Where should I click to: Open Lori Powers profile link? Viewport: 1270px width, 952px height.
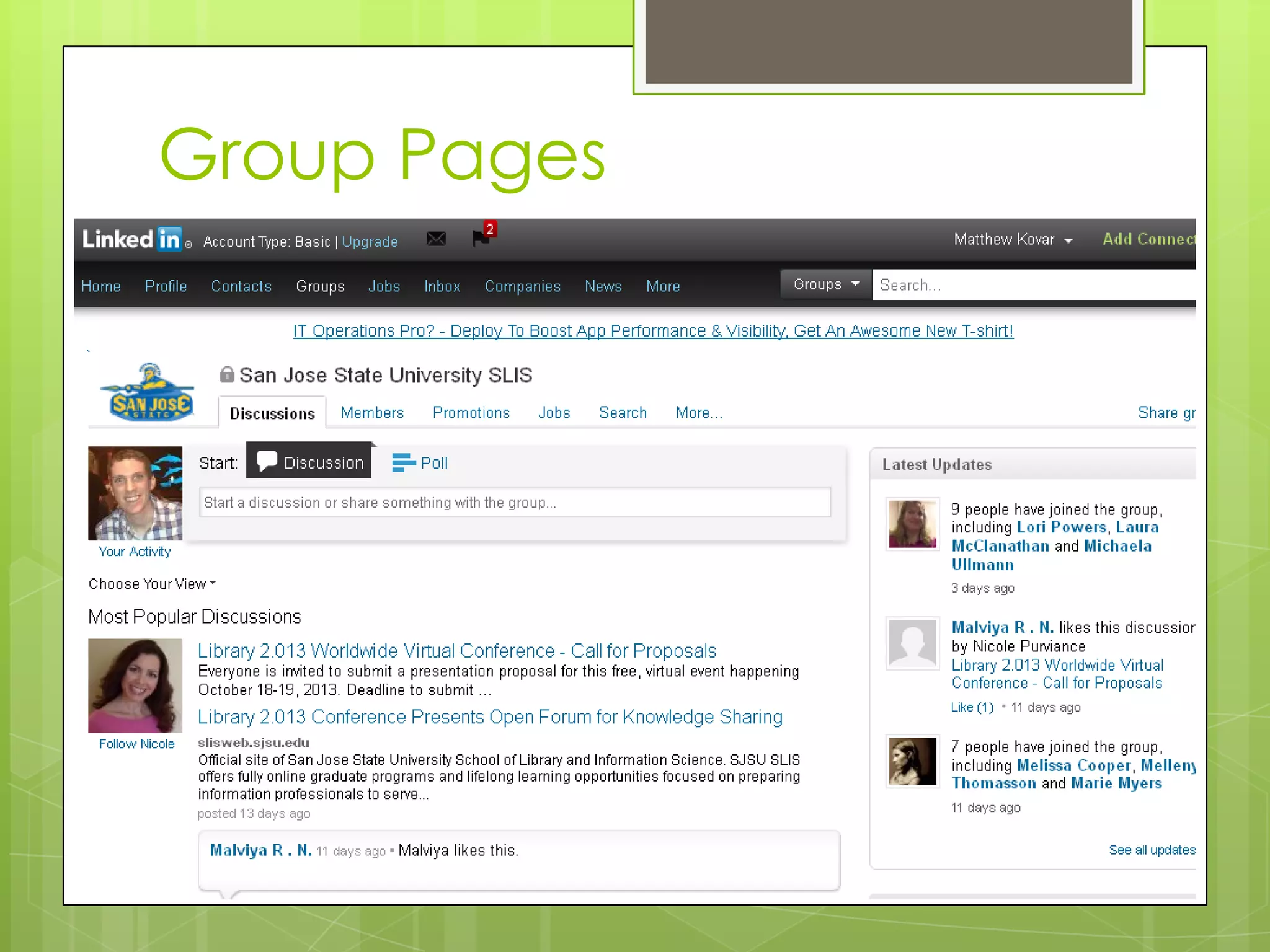[x=1062, y=527]
